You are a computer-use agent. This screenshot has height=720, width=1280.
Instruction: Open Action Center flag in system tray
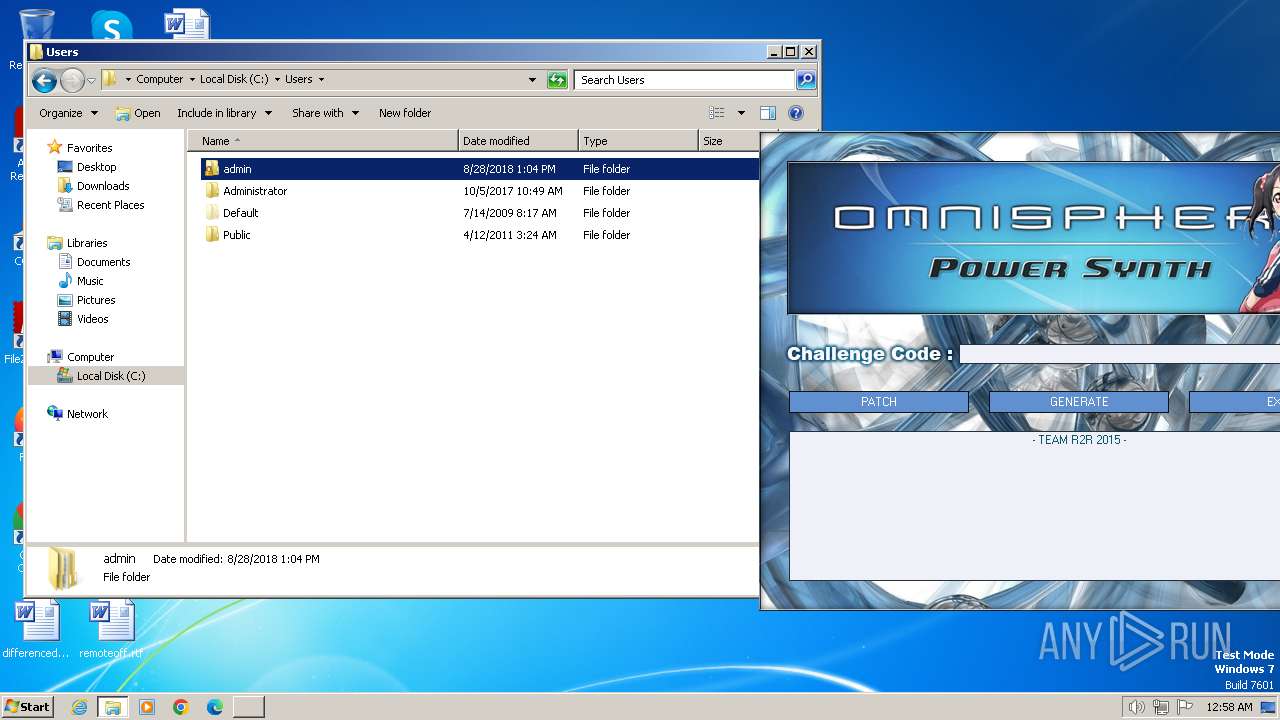pyautogui.click(x=1185, y=707)
